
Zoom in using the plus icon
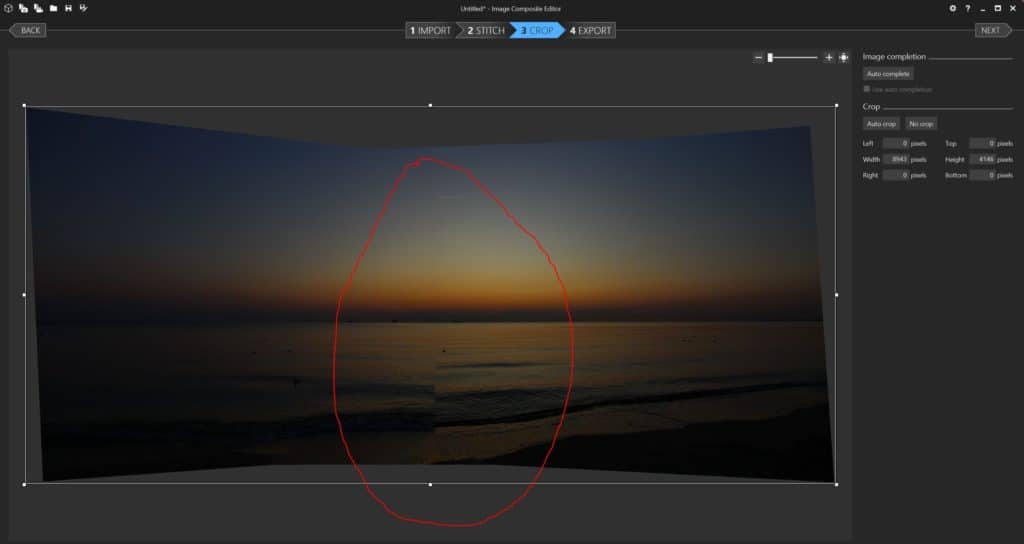[x=828, y=58]
